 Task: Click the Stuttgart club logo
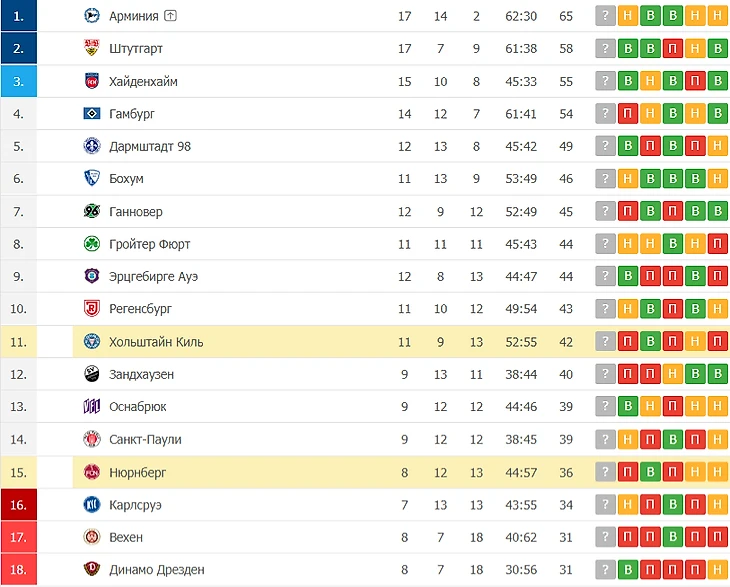[x=92, y=48]
